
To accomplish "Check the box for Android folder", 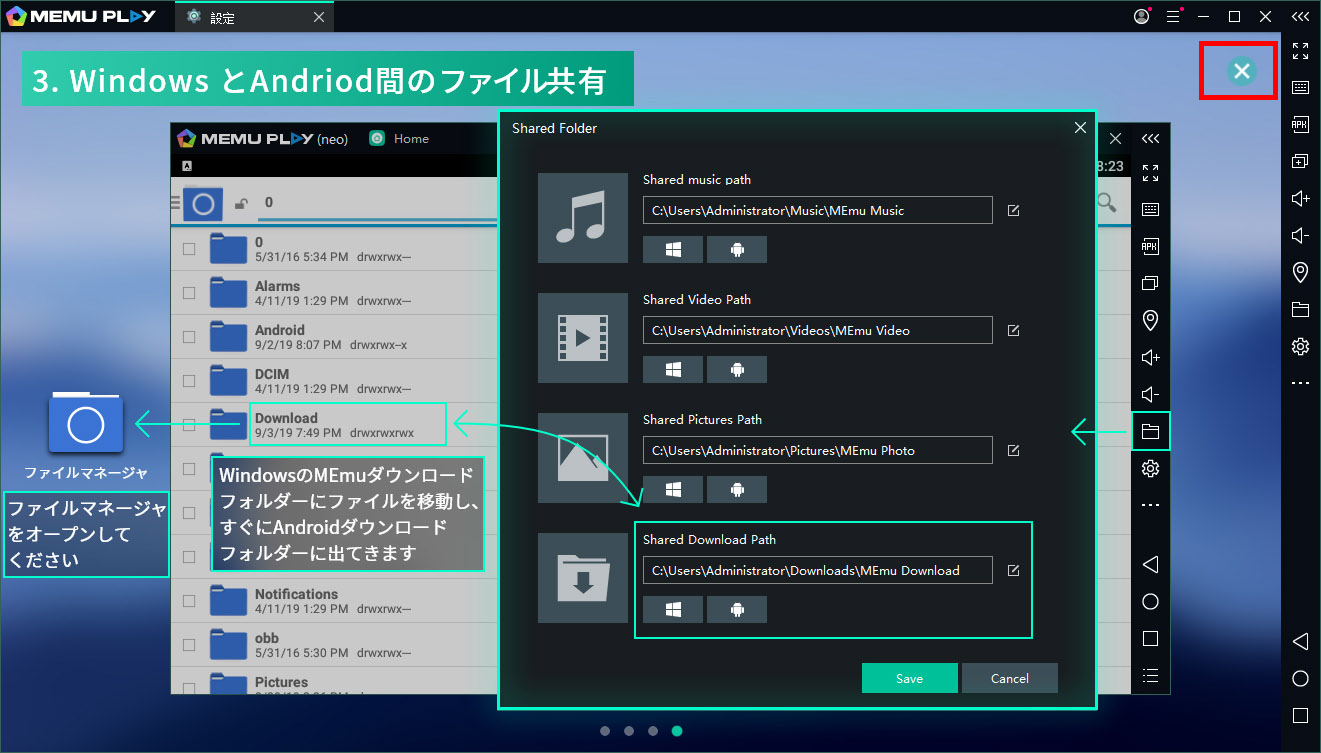I will point(189,337).
